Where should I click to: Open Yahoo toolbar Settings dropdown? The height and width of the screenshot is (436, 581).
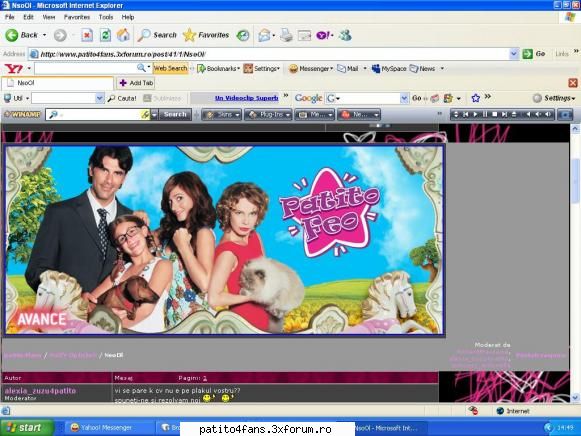(262, 69)
